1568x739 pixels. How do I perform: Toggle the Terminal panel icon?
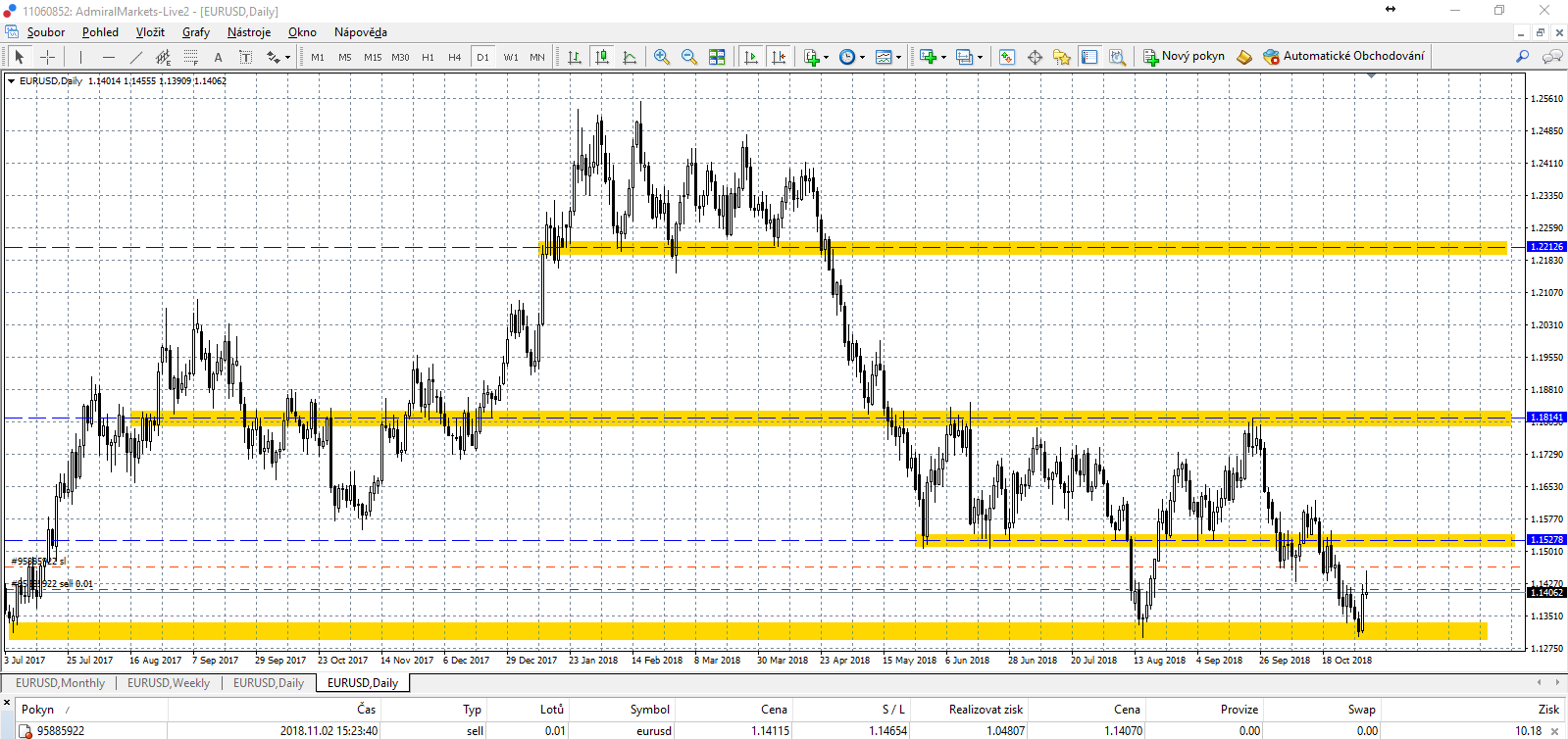point(1089,57)
